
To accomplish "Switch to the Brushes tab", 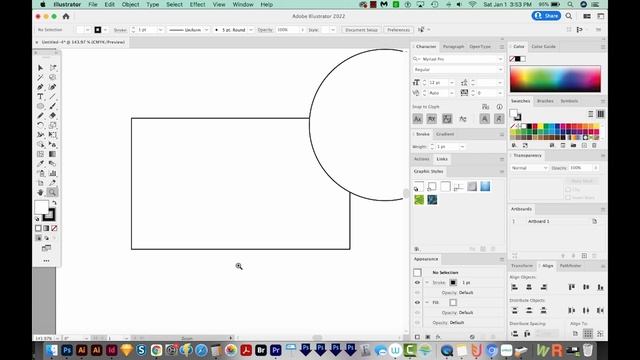I will pos(545,101).
